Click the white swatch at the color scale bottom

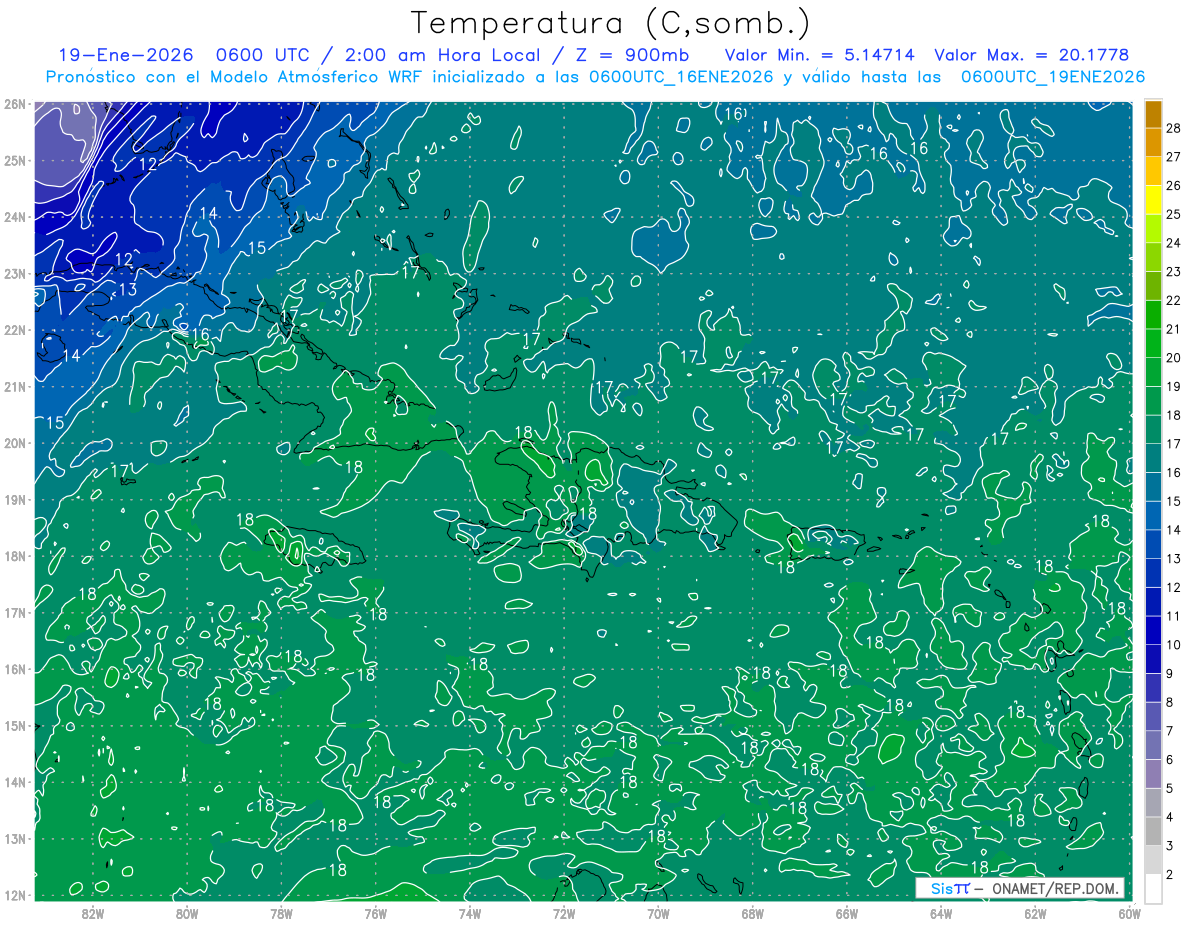pyautogui.click(x=1153, y=888)
